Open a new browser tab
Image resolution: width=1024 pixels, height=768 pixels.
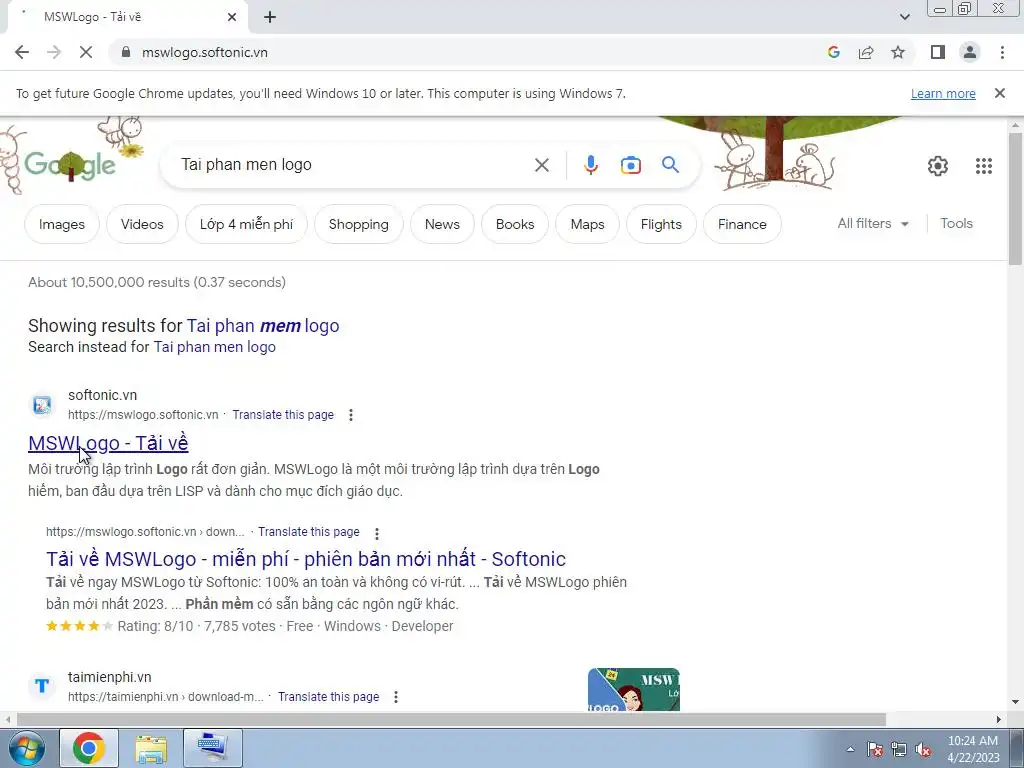coord(270,17)
